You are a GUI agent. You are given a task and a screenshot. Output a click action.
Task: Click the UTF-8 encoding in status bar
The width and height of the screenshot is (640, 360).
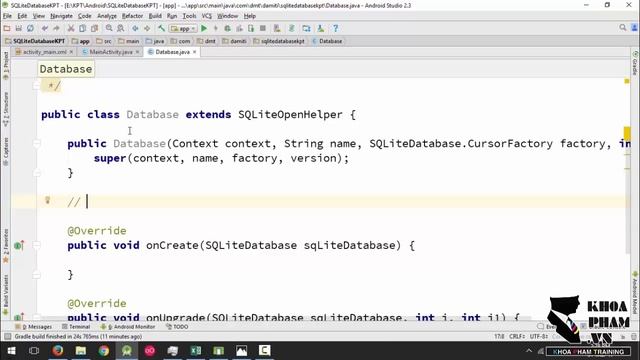pos(538,336)
